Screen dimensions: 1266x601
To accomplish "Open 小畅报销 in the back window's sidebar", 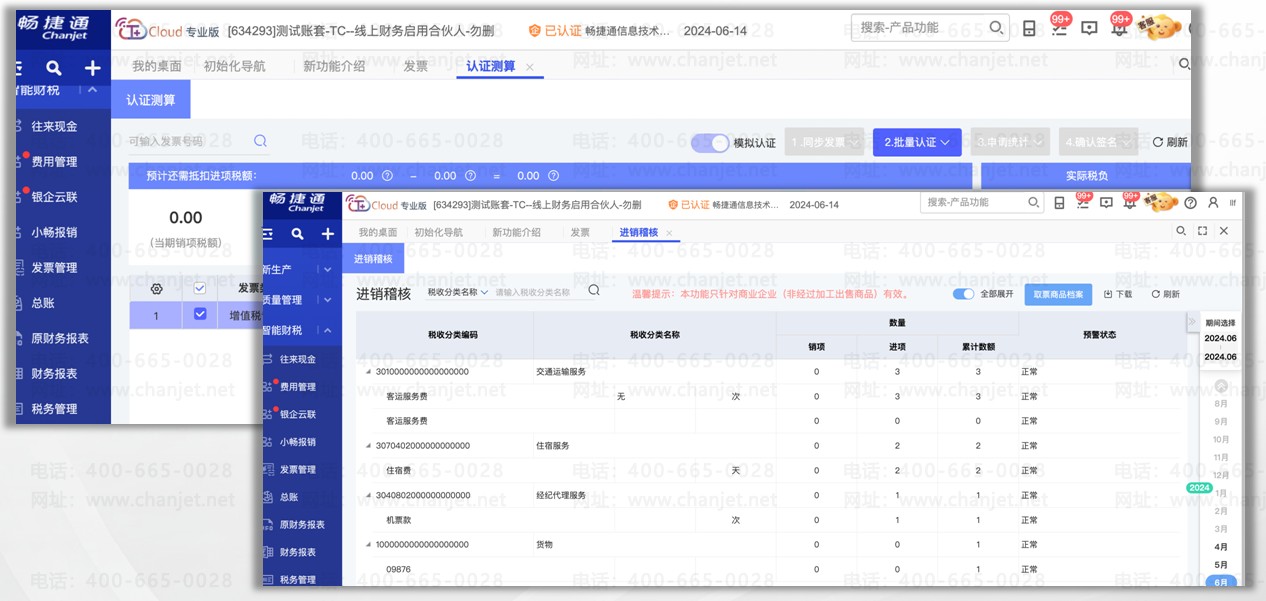I will [x=54, y=232].
